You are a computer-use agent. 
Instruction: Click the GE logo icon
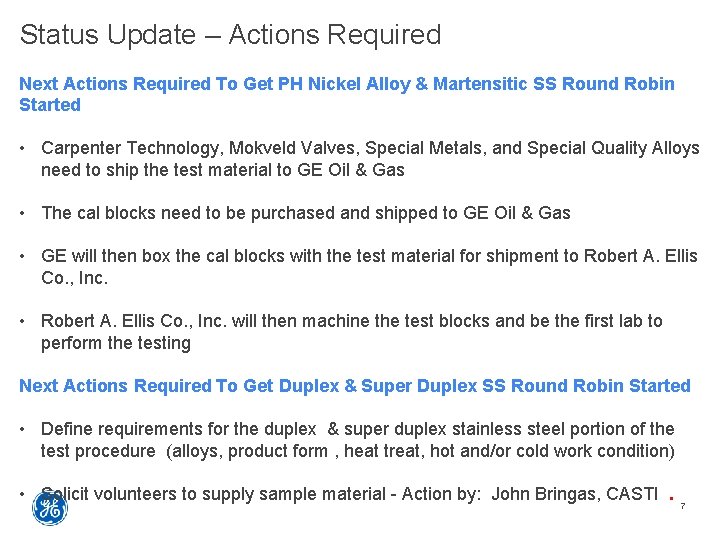point(50,509)
